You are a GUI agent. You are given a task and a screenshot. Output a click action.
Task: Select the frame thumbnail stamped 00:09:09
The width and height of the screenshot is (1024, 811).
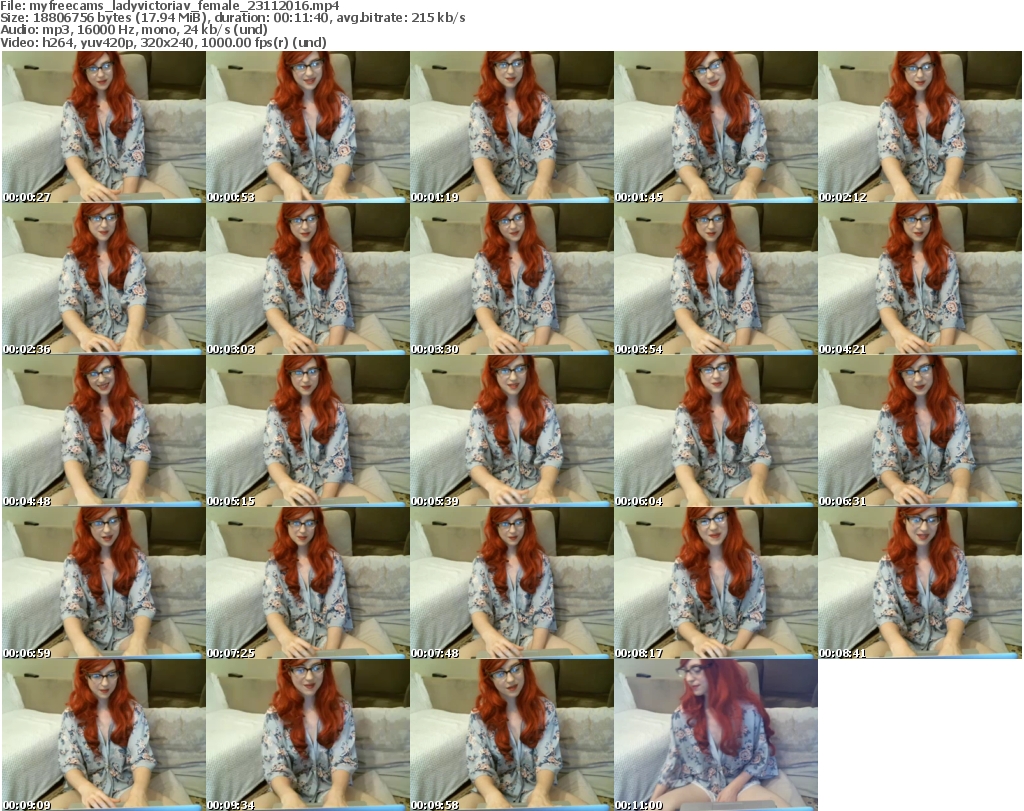pos(104,735)
